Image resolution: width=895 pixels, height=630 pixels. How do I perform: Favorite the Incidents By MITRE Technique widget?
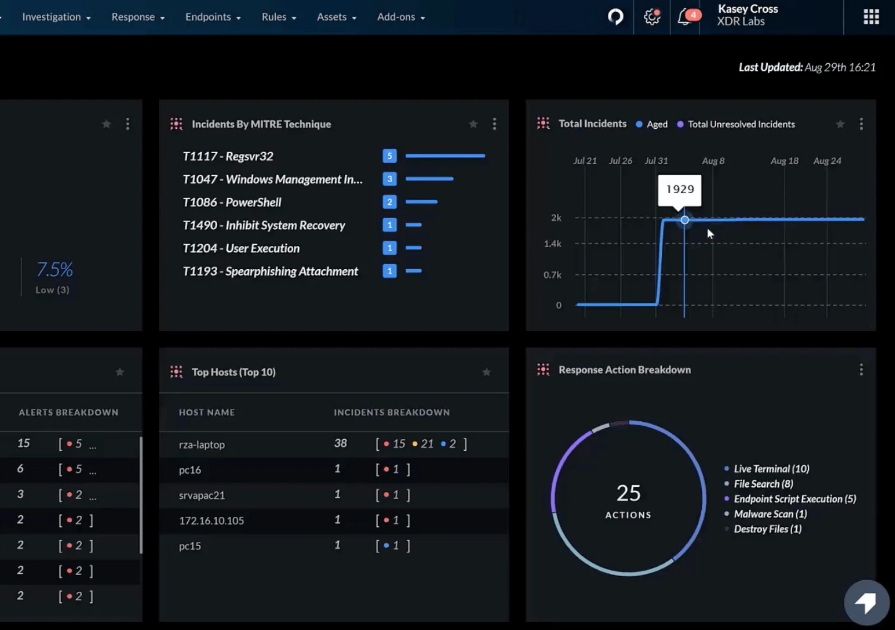[x=473, y=124]
